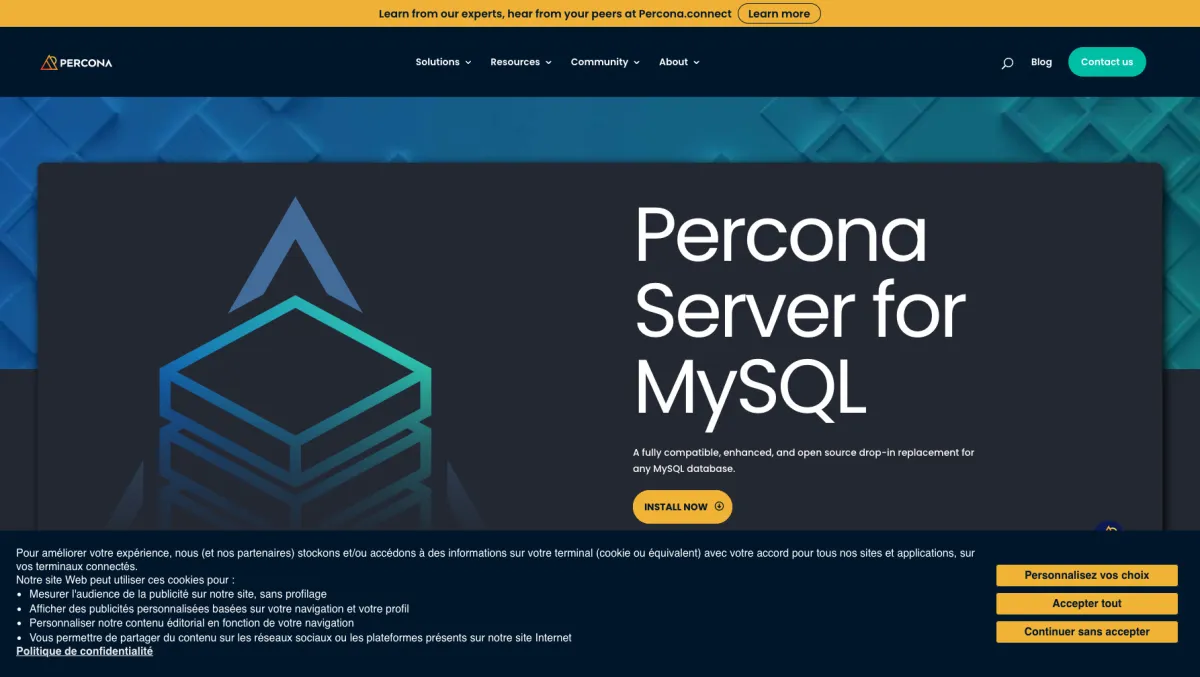The width and height of the screenshot is (1200, 677).
Task: Go to the Blog page
Action: tap(1041, 62)
